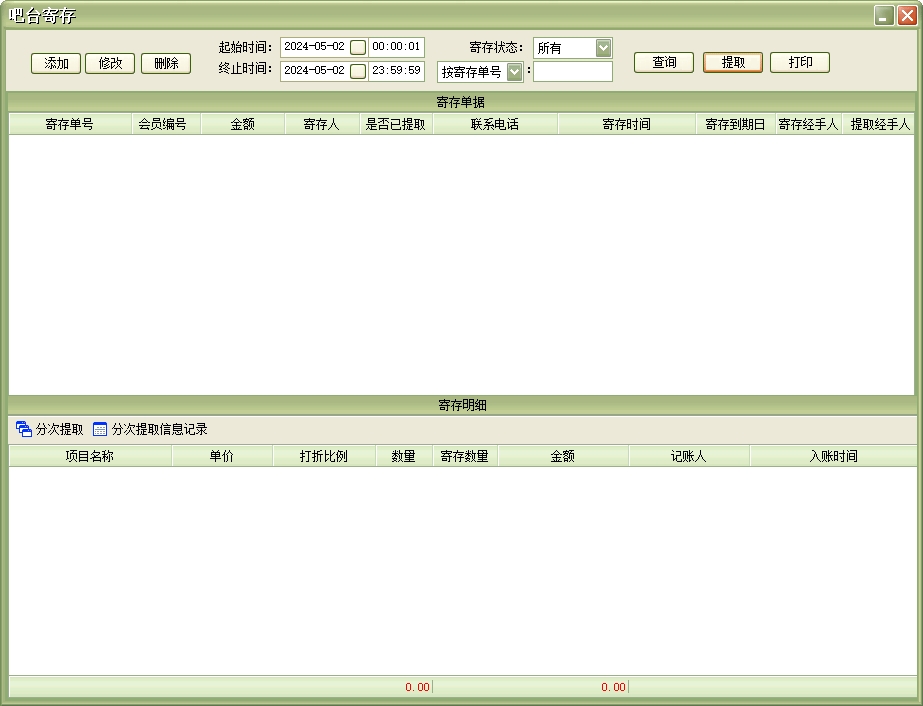This screenshot has width=923, height=706.
Task: Print using the 打印 button
Action: point(800,62)
